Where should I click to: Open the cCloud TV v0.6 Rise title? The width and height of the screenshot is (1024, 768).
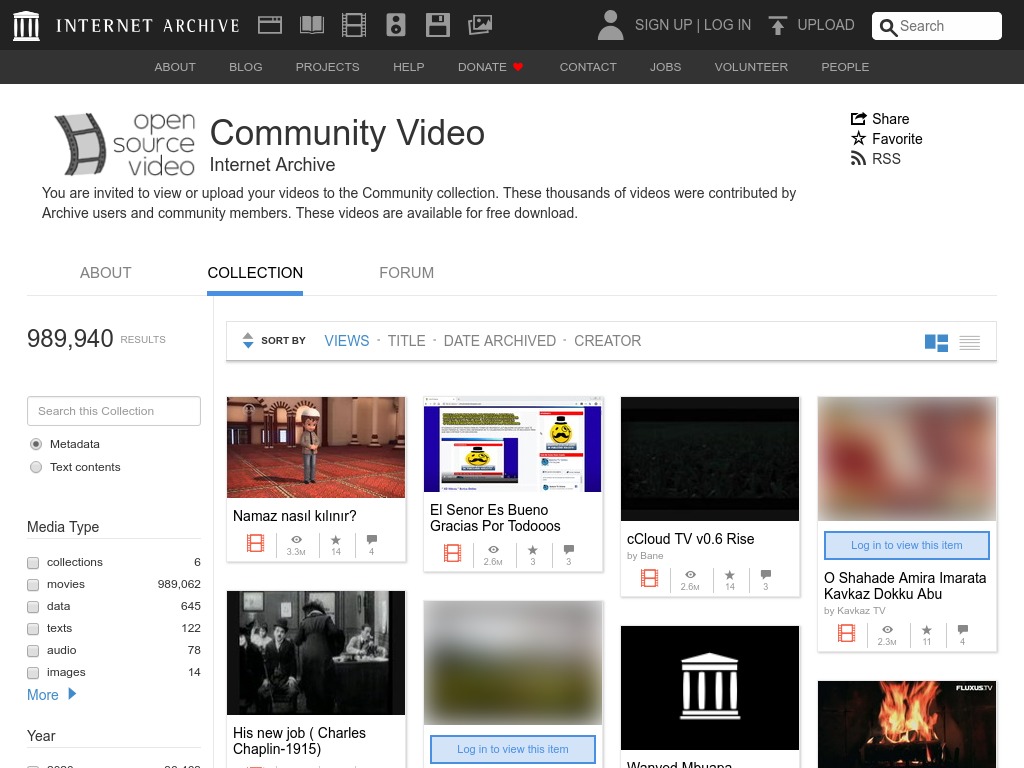tap(690, 539)
